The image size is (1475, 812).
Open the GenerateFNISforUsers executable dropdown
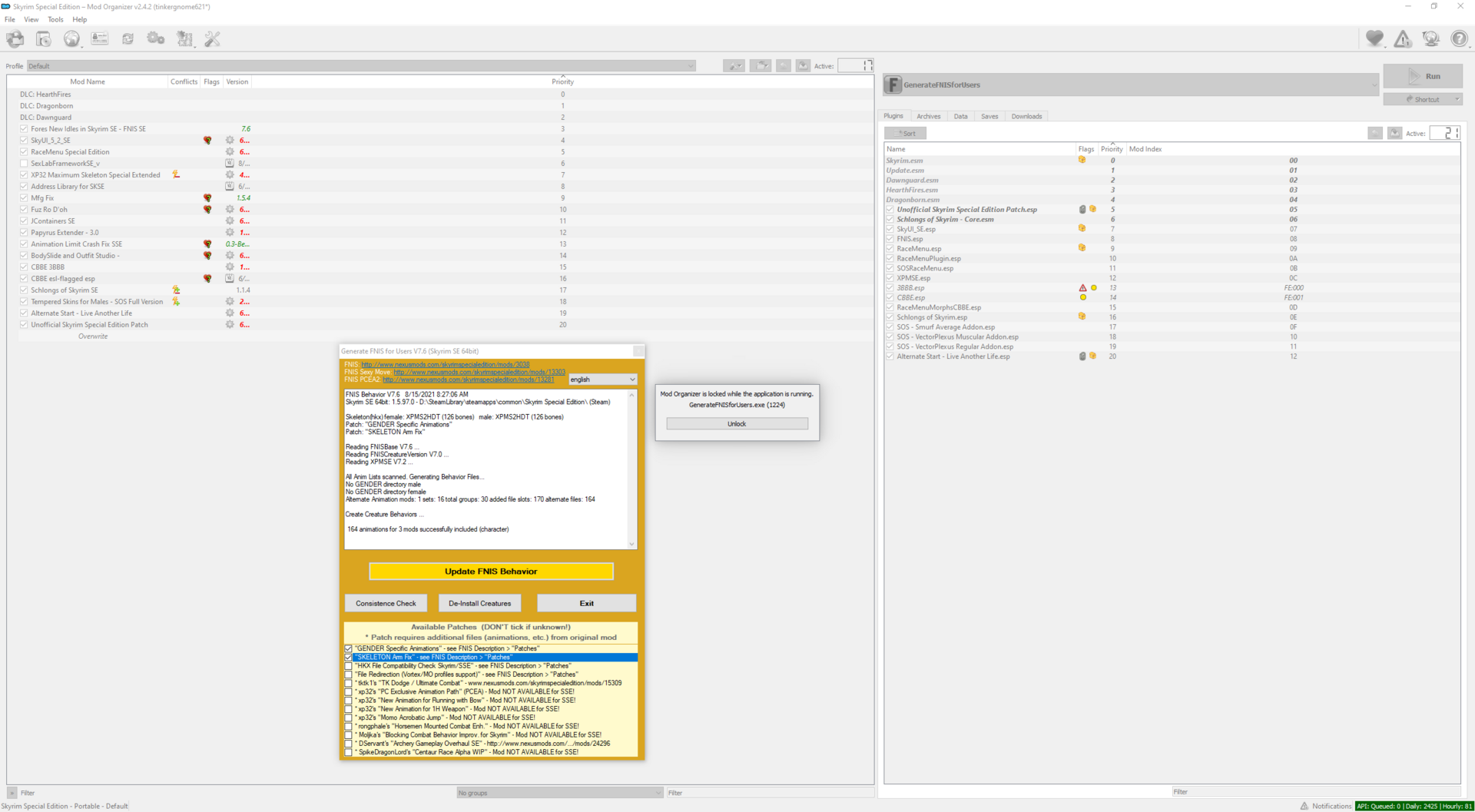[x=1131, y=85]
